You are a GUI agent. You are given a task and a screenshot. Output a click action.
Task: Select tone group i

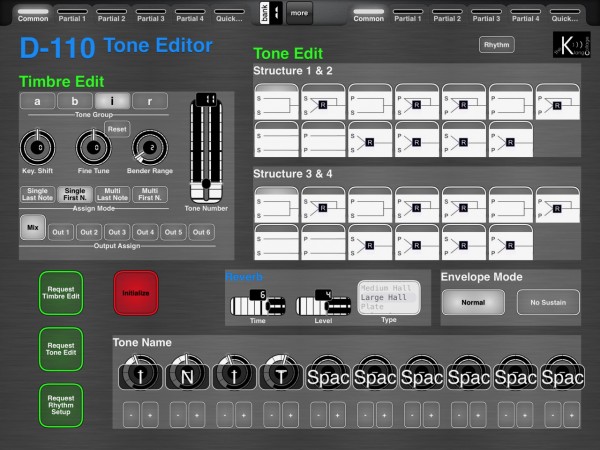point(112,101)
